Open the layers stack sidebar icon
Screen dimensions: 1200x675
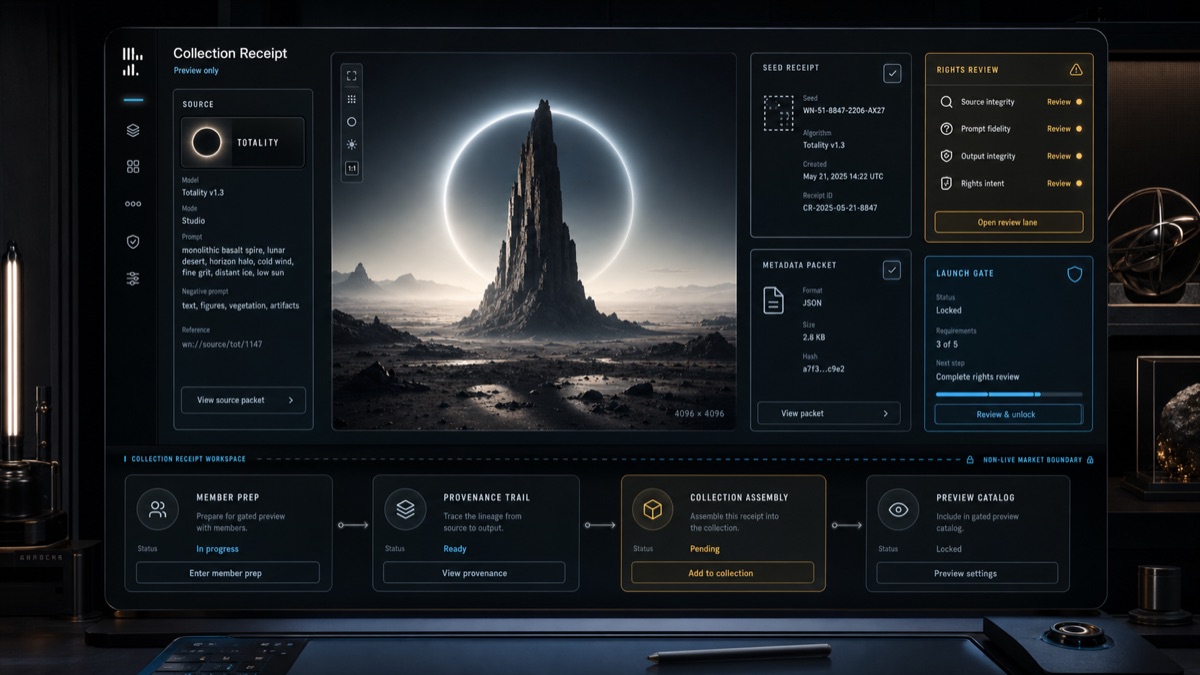133,130
